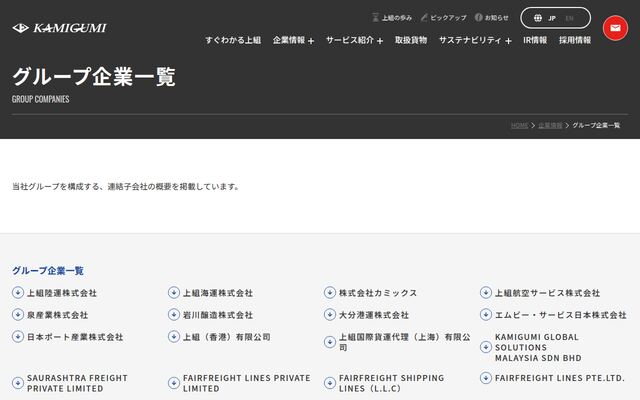Click arrow icon beside 上組（香港）有限公司
Screen dimensions: 640x400
[x=174, y=337]
